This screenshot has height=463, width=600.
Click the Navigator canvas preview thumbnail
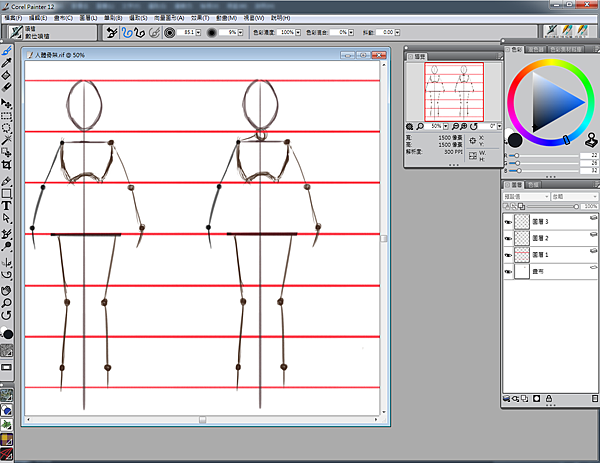click(455, 91)
